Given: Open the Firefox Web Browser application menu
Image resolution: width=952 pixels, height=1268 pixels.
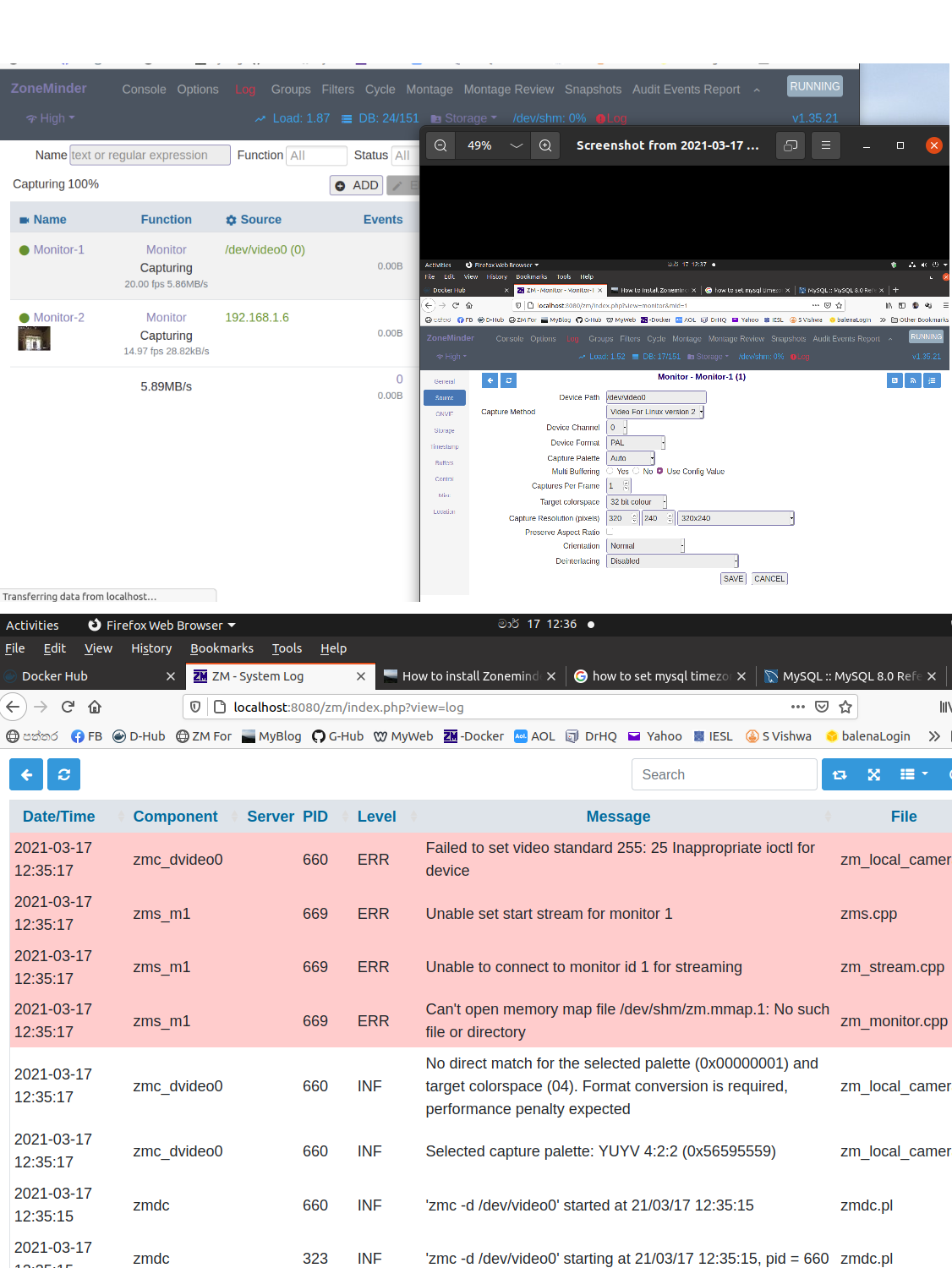Looking at the screenshot, I should pyautogui.click(x=161, y=626).
